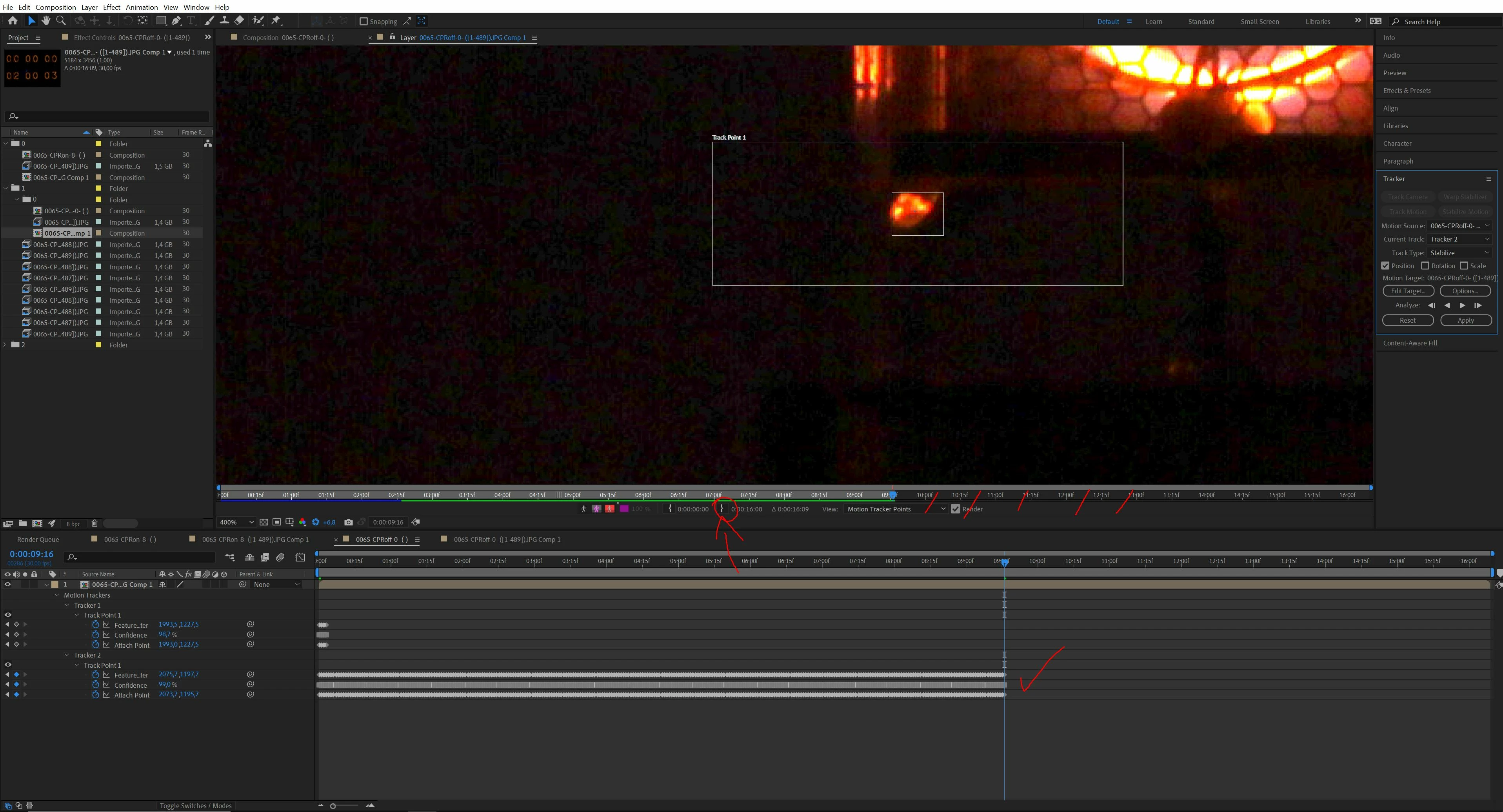Uncheck the Render checkbox
The height and width of the screenshot is (812, 1503).
(x=955, y=509)
